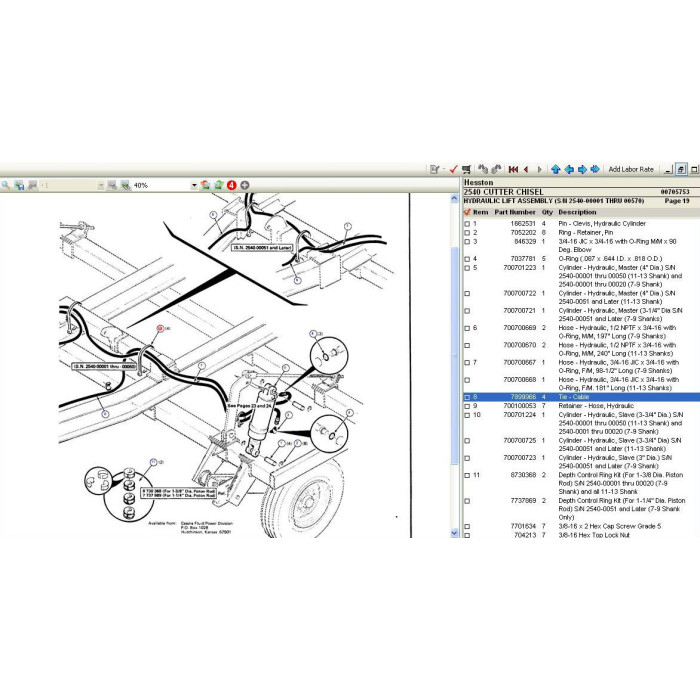Click part number 700700722
Viewport: 700px width, 700px height.
520,294
